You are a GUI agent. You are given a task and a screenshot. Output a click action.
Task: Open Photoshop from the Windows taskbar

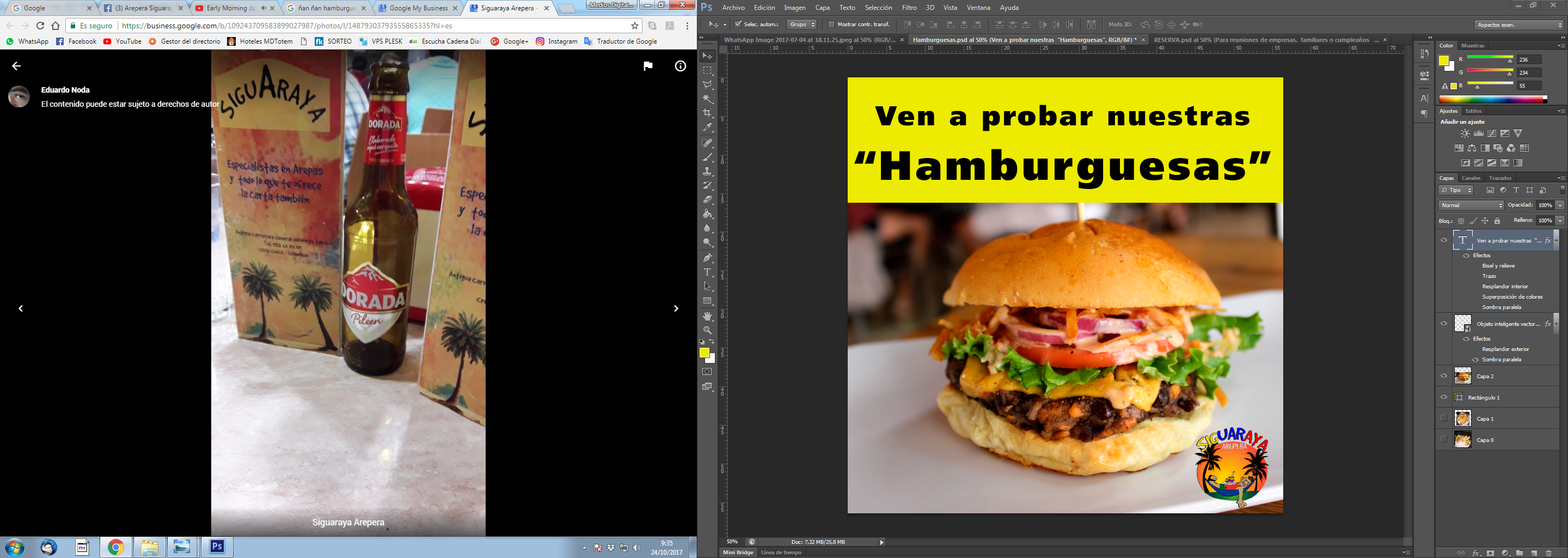[217, 547]
